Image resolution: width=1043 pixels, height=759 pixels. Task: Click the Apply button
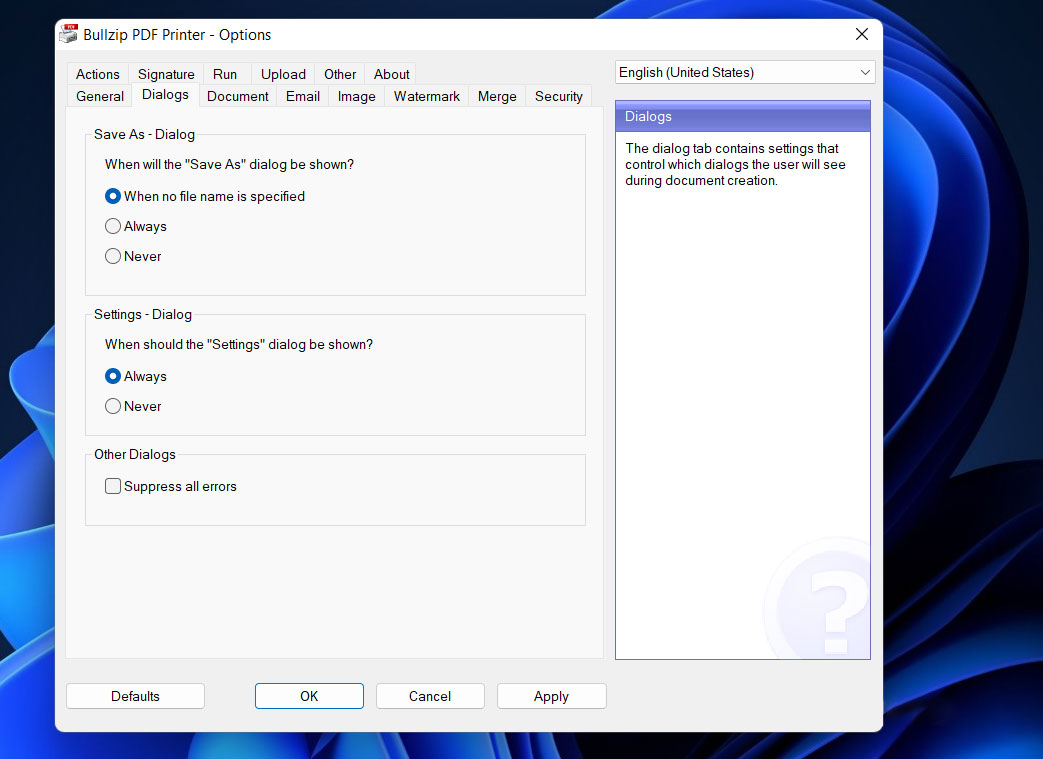[x=551, y=696]
